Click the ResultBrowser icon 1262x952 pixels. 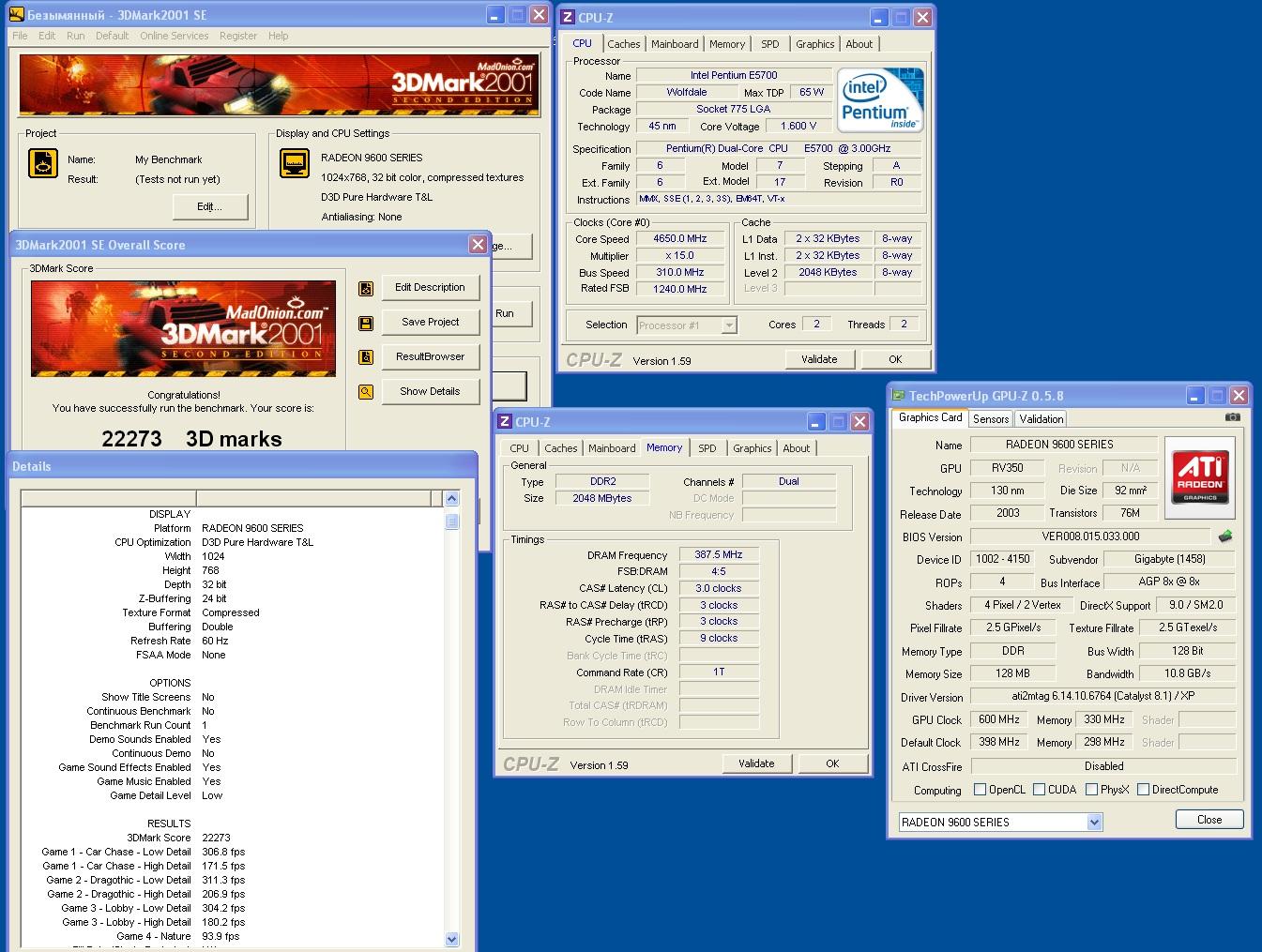(x=366, y=357)
